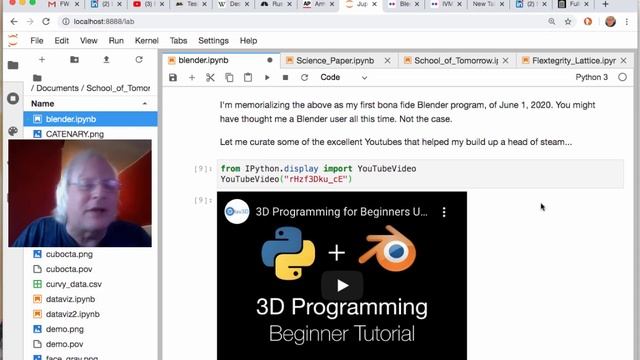Select blender.ipynb in file list
640x360 pixels.
91,119
